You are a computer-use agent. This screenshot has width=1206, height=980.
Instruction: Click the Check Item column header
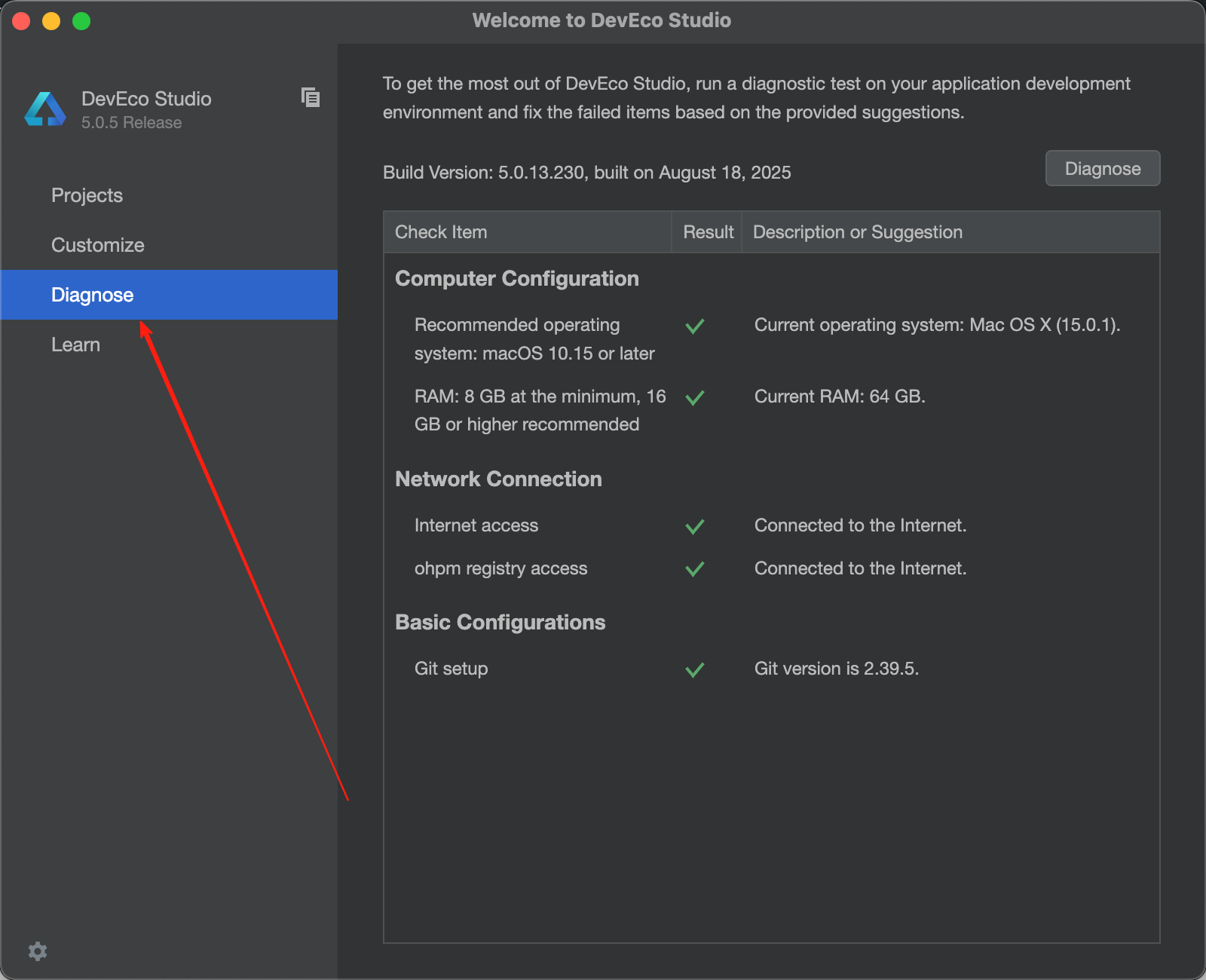(441, 232)
